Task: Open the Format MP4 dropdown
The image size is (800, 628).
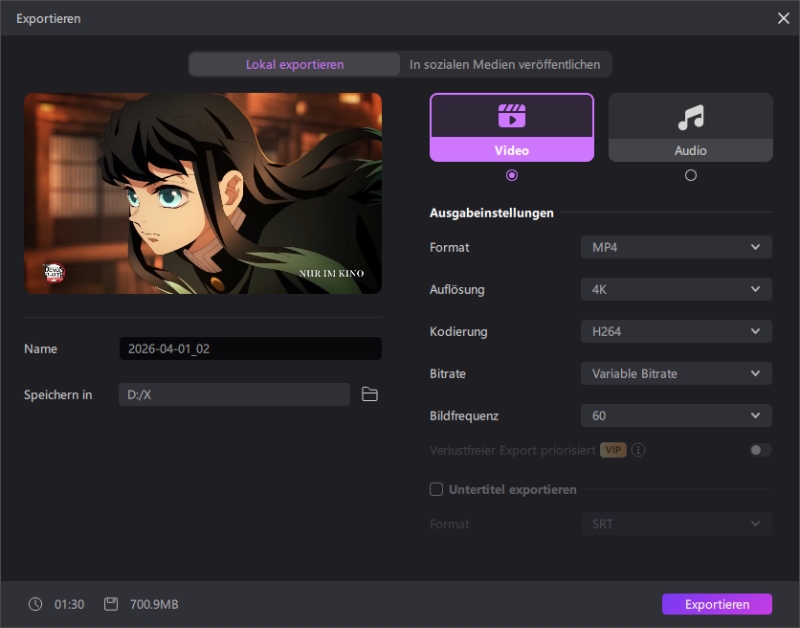Action: (676, 247)
